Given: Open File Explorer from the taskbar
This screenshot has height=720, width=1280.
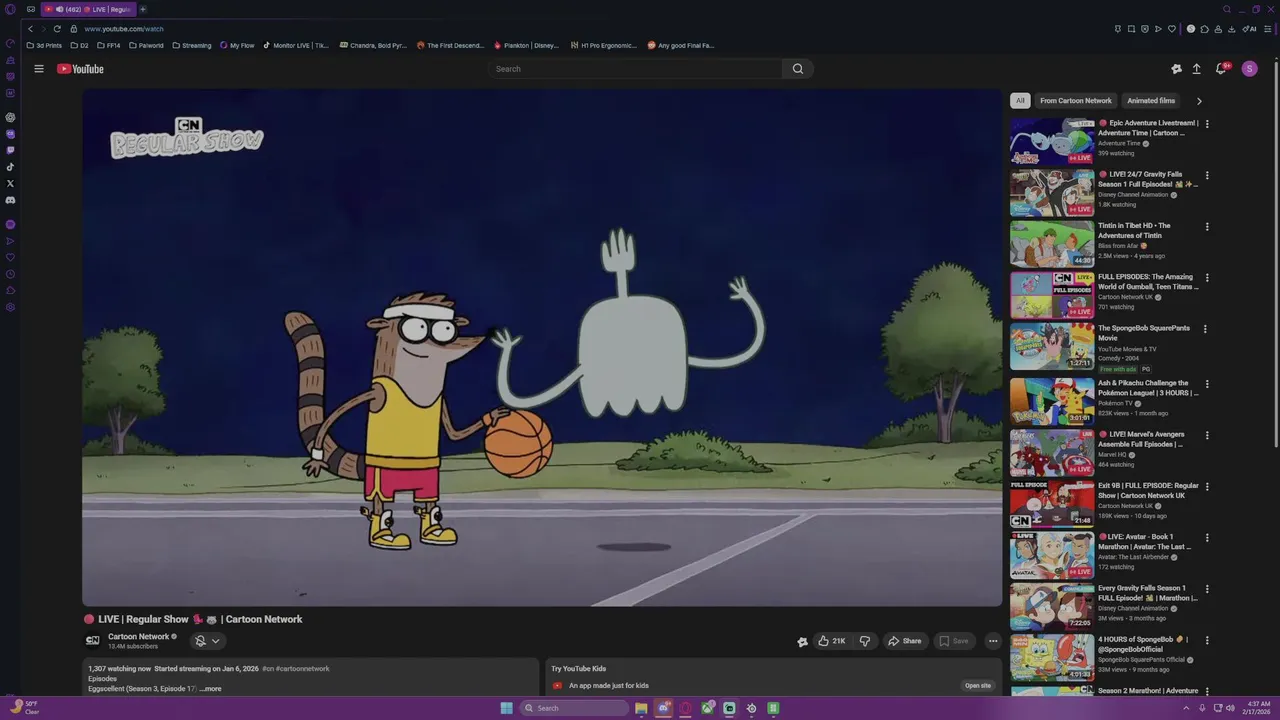Looking at the screenshot, I should click(641, 708).
